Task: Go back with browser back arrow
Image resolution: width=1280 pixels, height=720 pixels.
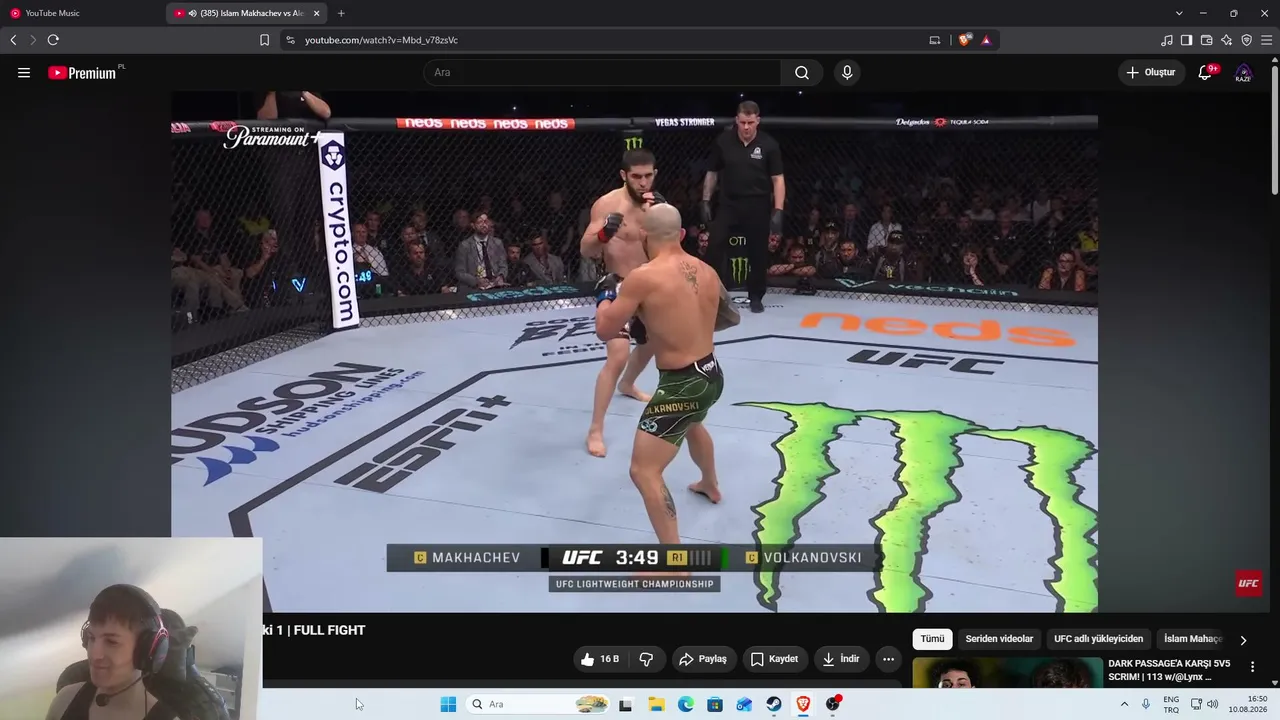Action: 13,40
